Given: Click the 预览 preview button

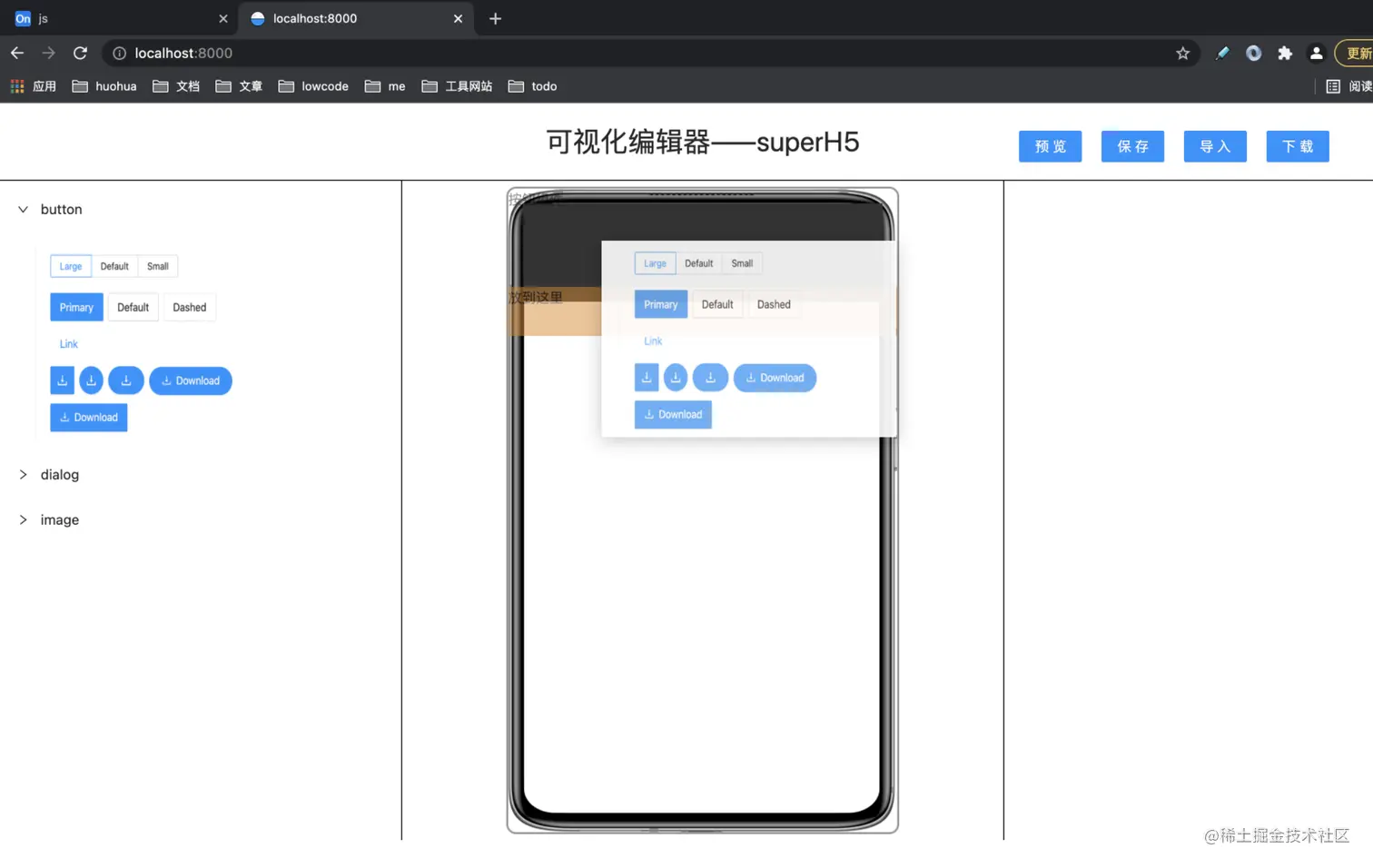Looking at the screenshot, I should point(1051,146).
